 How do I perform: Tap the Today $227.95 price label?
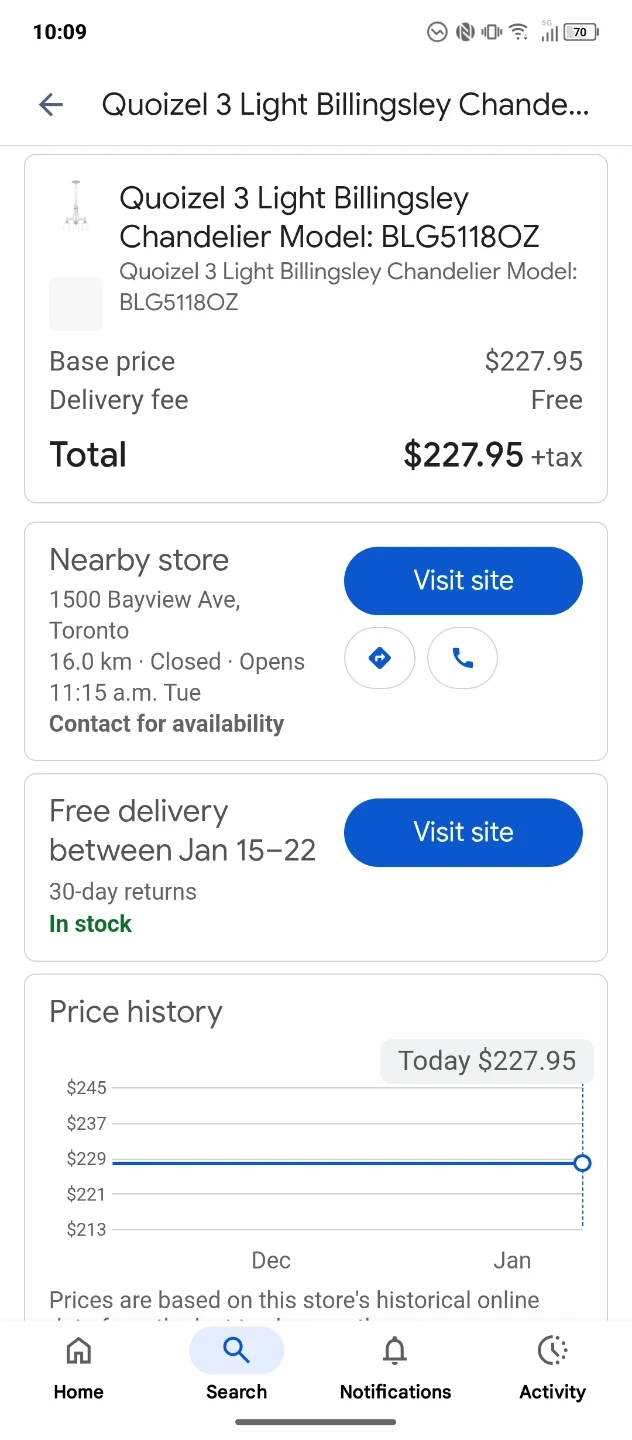(487, 1061)
